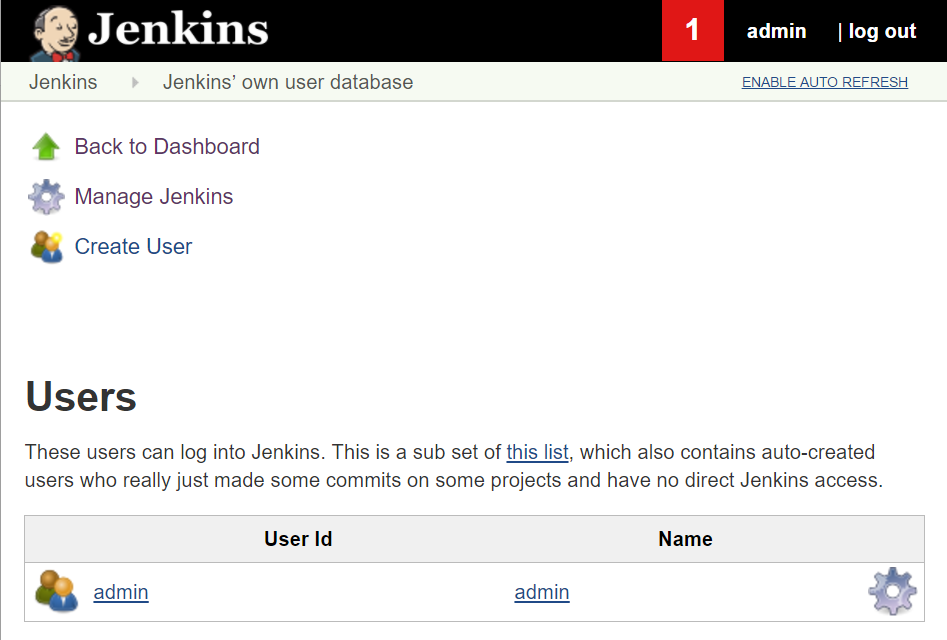Open Manage Jenkins page
The height and width of the screenshot is (640, 947).
point(154,197)
